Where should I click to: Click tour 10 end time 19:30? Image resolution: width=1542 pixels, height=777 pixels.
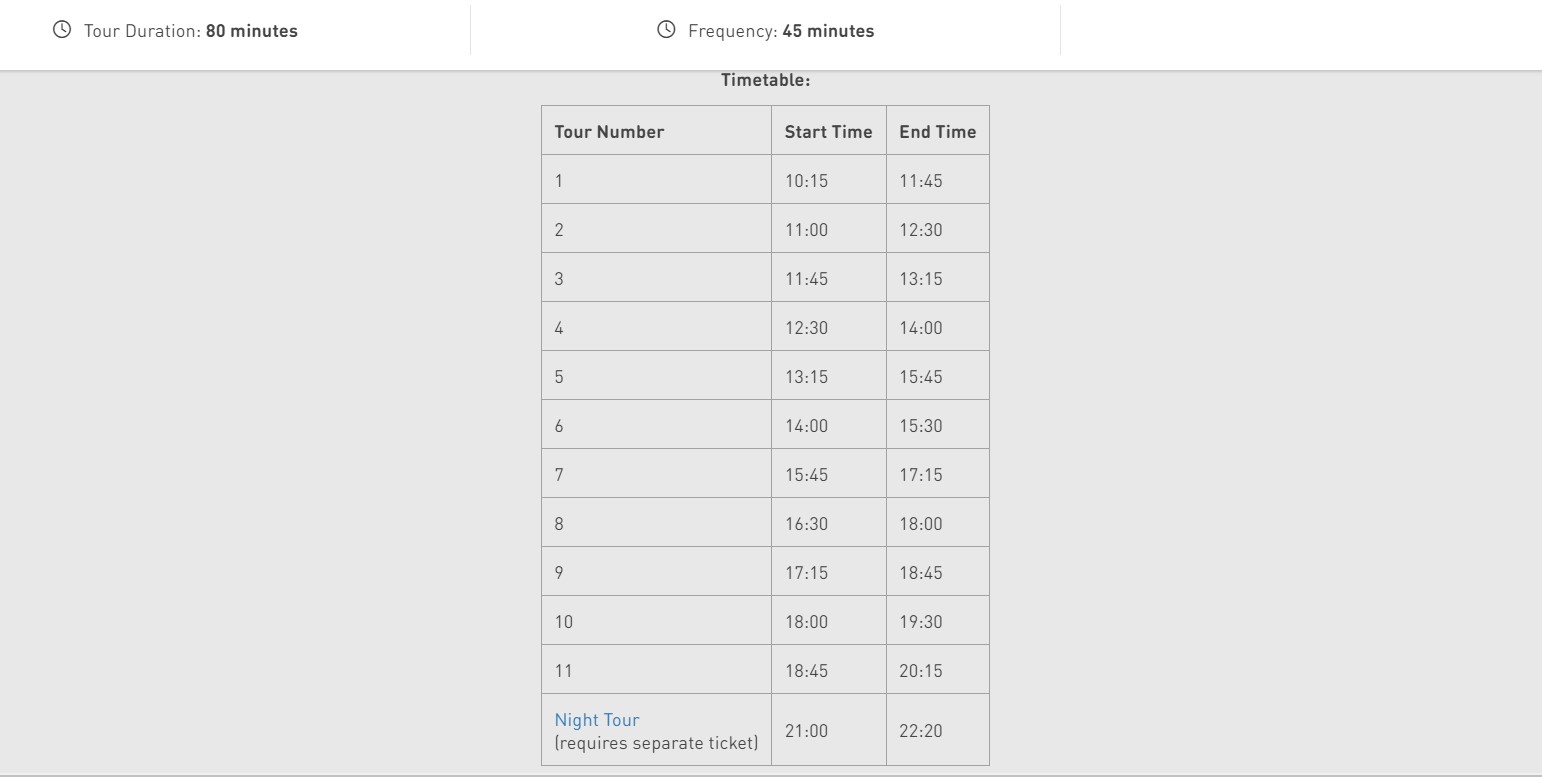(x=921, y=622)
